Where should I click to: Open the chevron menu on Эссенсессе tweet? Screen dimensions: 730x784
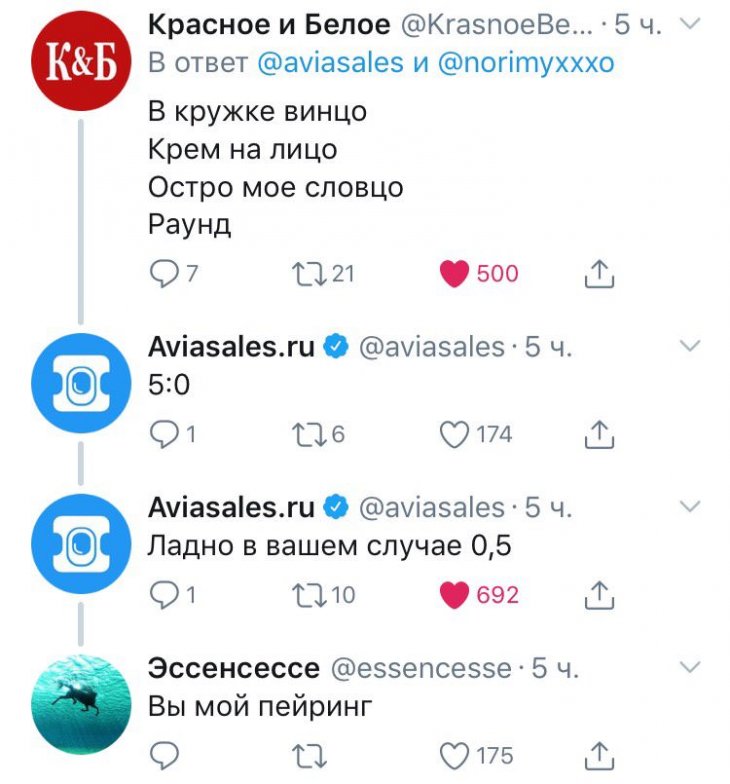click(x=689, y=666)
